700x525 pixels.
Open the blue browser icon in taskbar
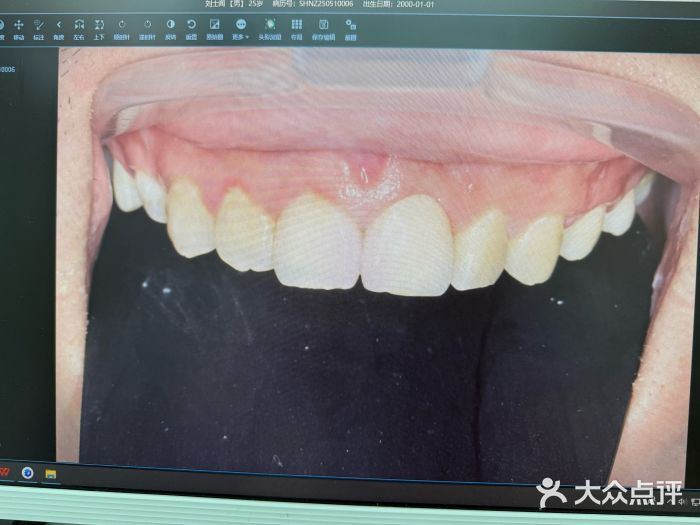click(28, 473)
